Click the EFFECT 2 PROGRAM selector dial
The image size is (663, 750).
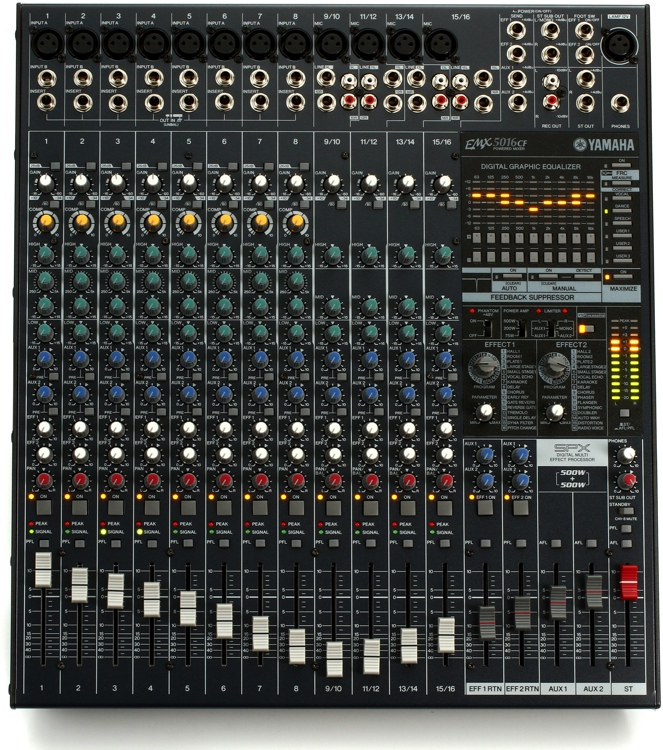(555, 366)
